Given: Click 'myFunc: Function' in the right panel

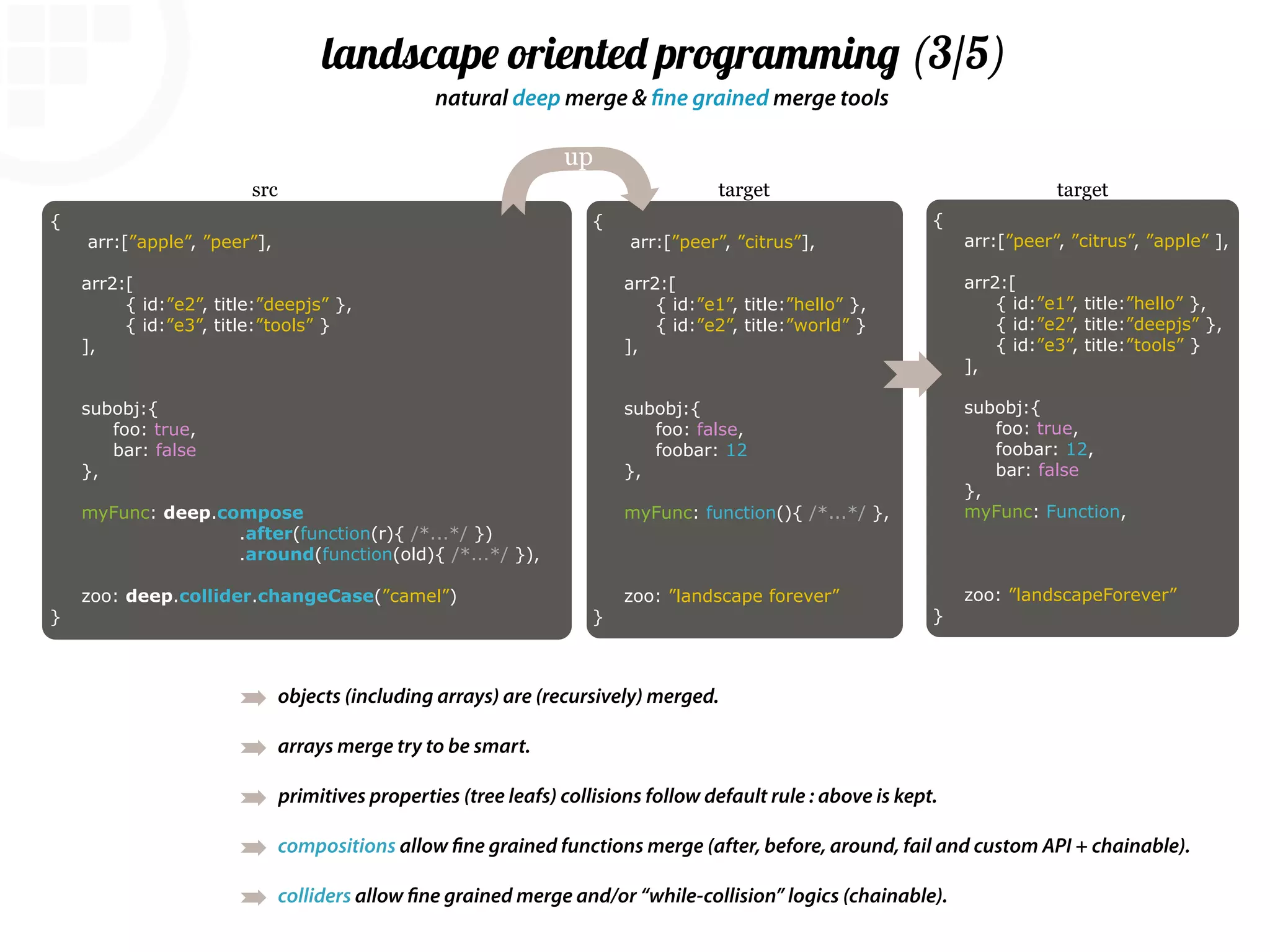Looking at the screenshot, I should coord(1044,511).
